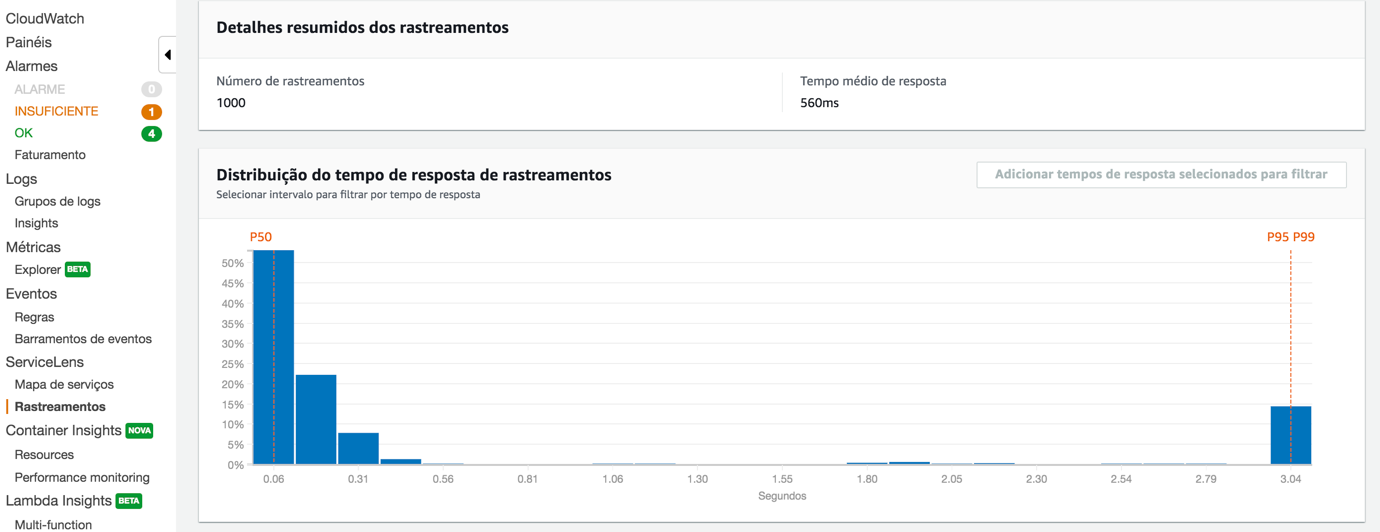This screenshot has width=1380, height=532.
Task: Click the Segundos axis label
Action: point(782,496)
